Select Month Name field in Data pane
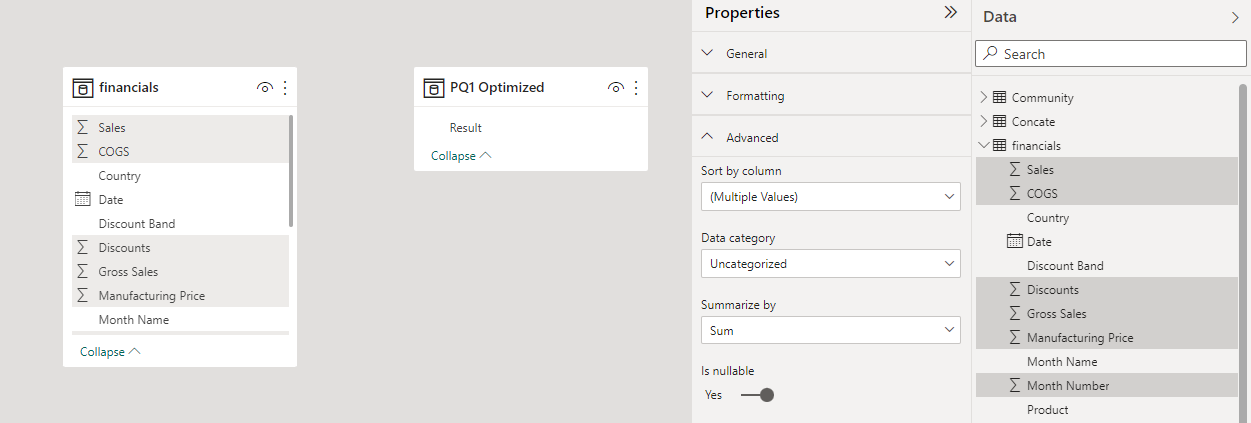 pos(1062,362)
